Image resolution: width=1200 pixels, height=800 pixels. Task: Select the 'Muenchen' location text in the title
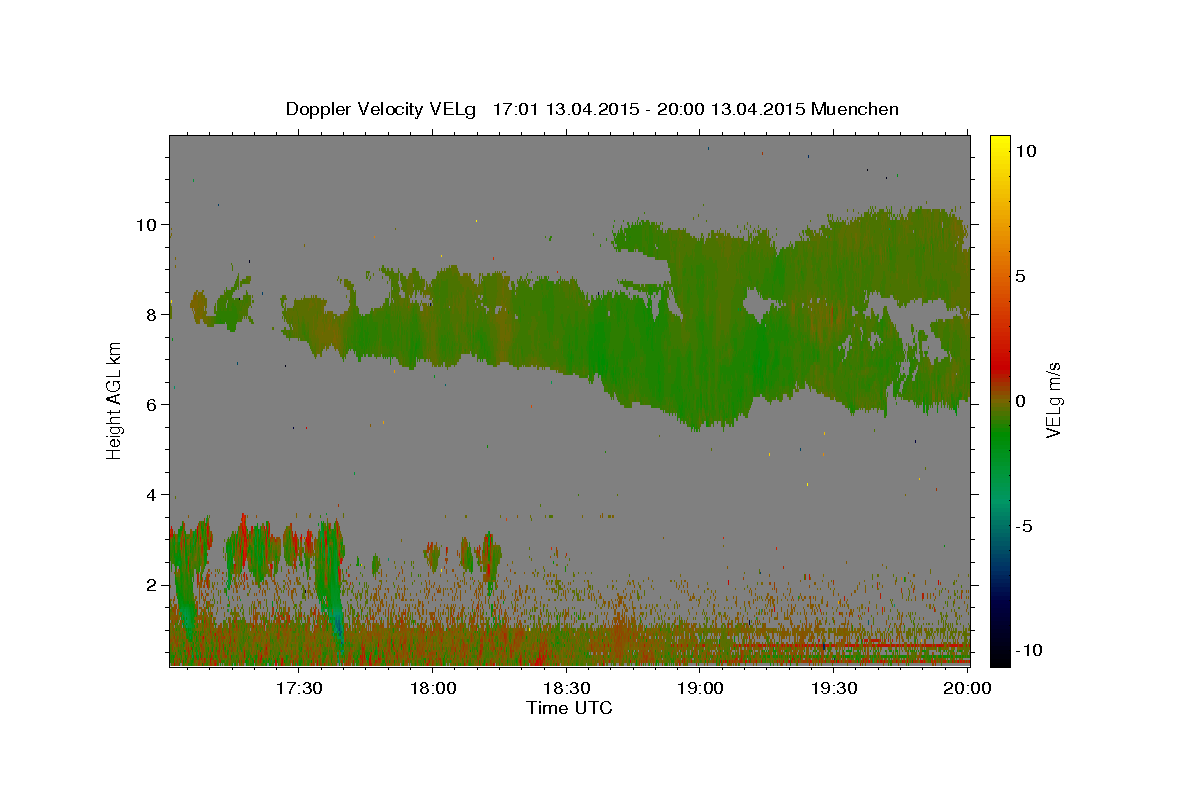coord(855,109)
